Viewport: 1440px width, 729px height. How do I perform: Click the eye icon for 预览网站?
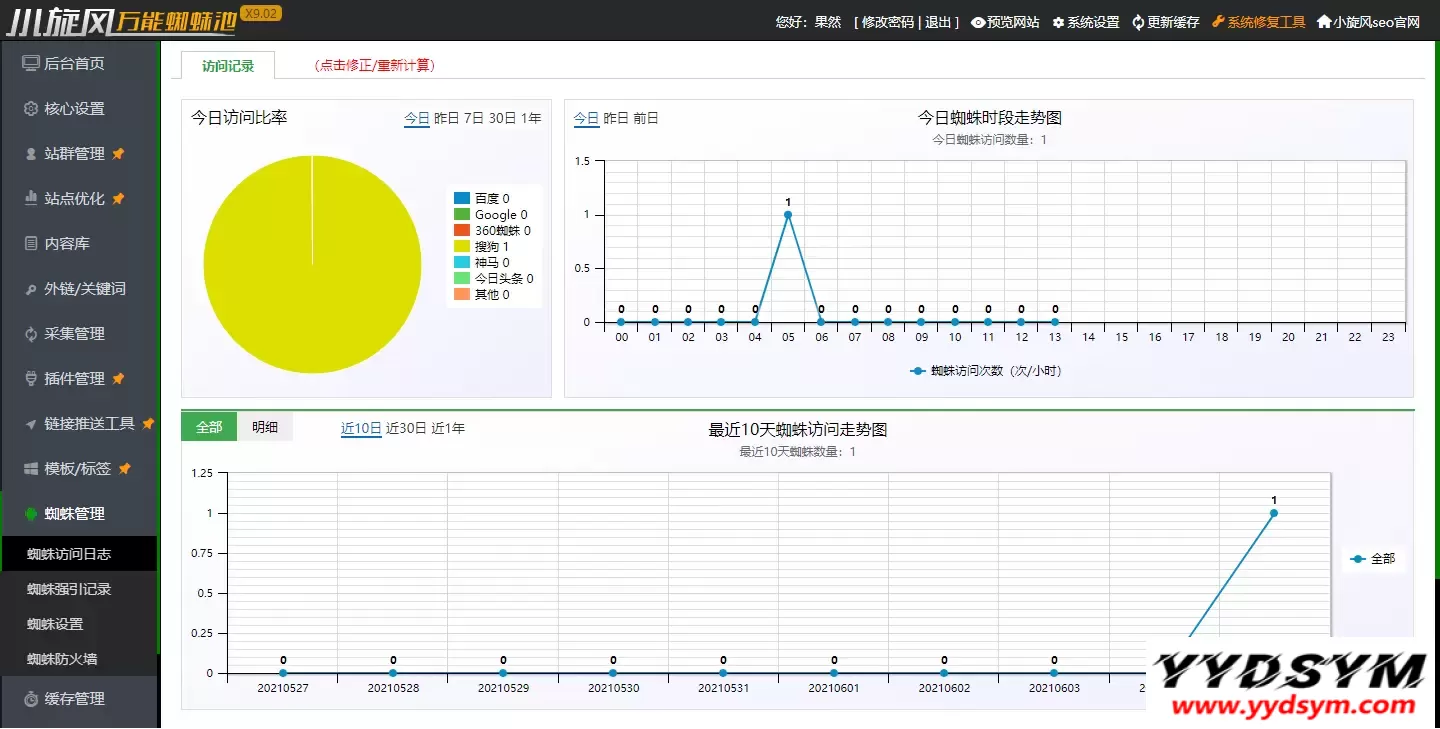click(978, 22)
